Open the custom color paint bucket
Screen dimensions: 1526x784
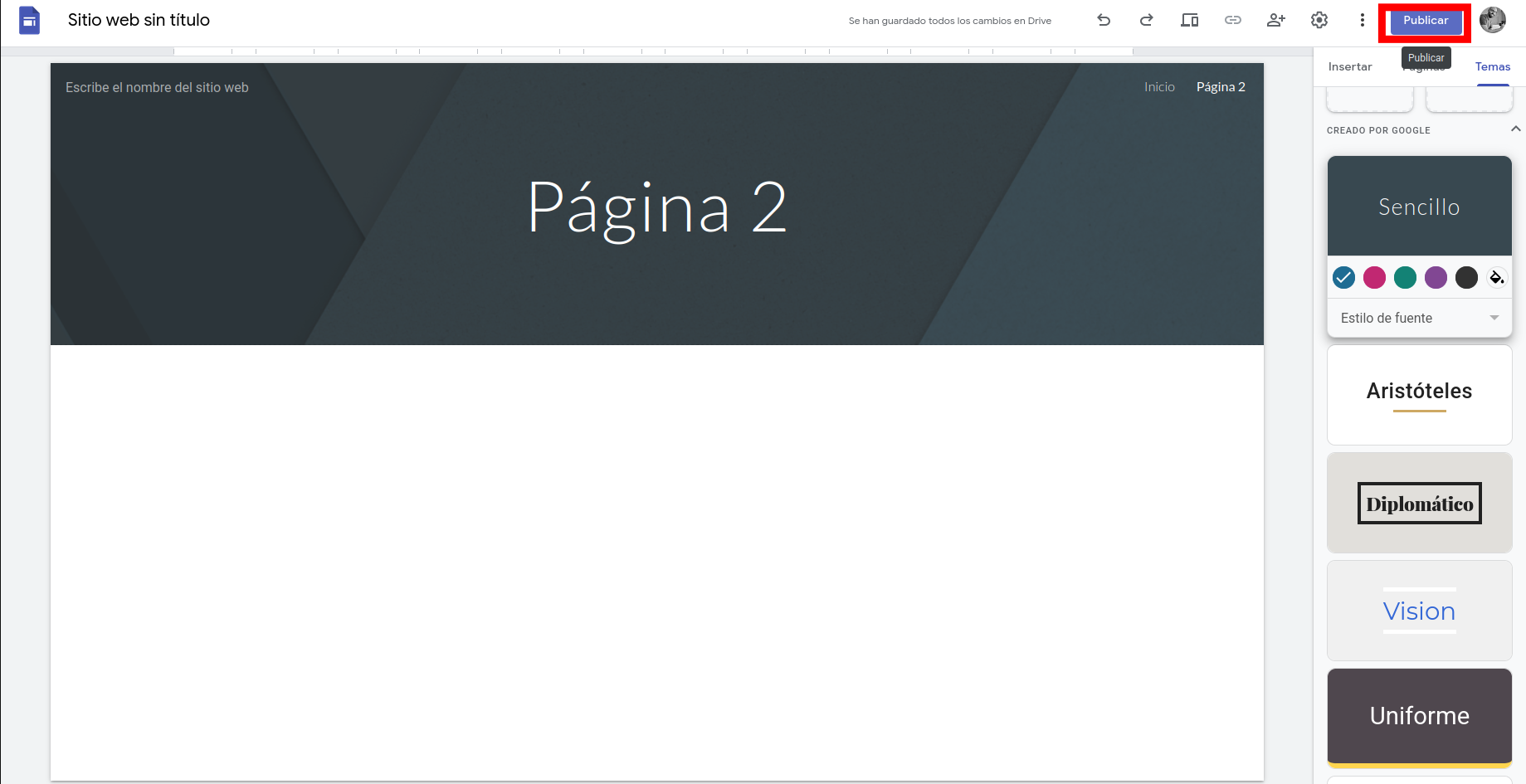(1497, 277)
